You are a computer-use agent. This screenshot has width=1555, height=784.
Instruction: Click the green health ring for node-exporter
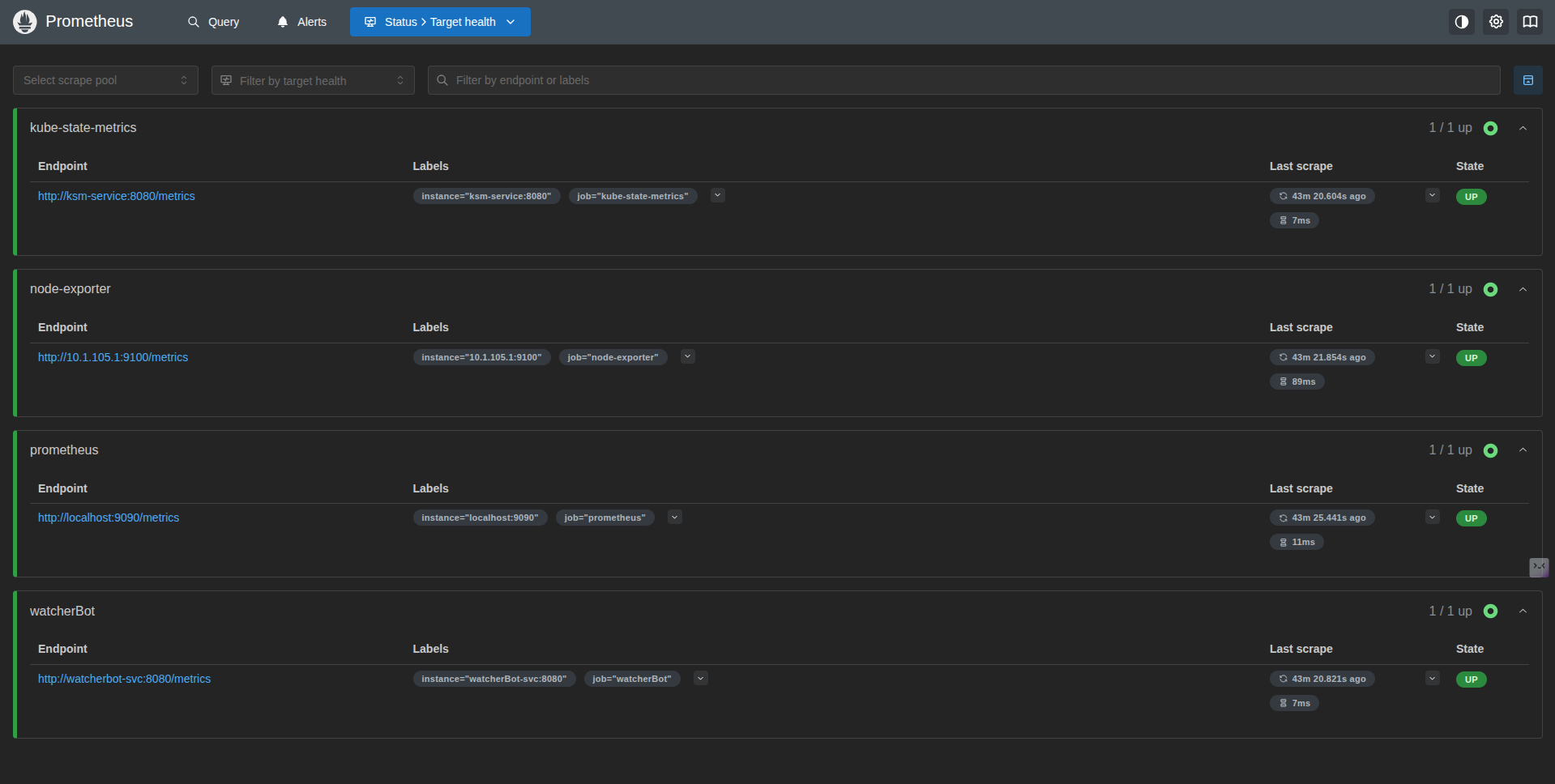coord(1490,289)
